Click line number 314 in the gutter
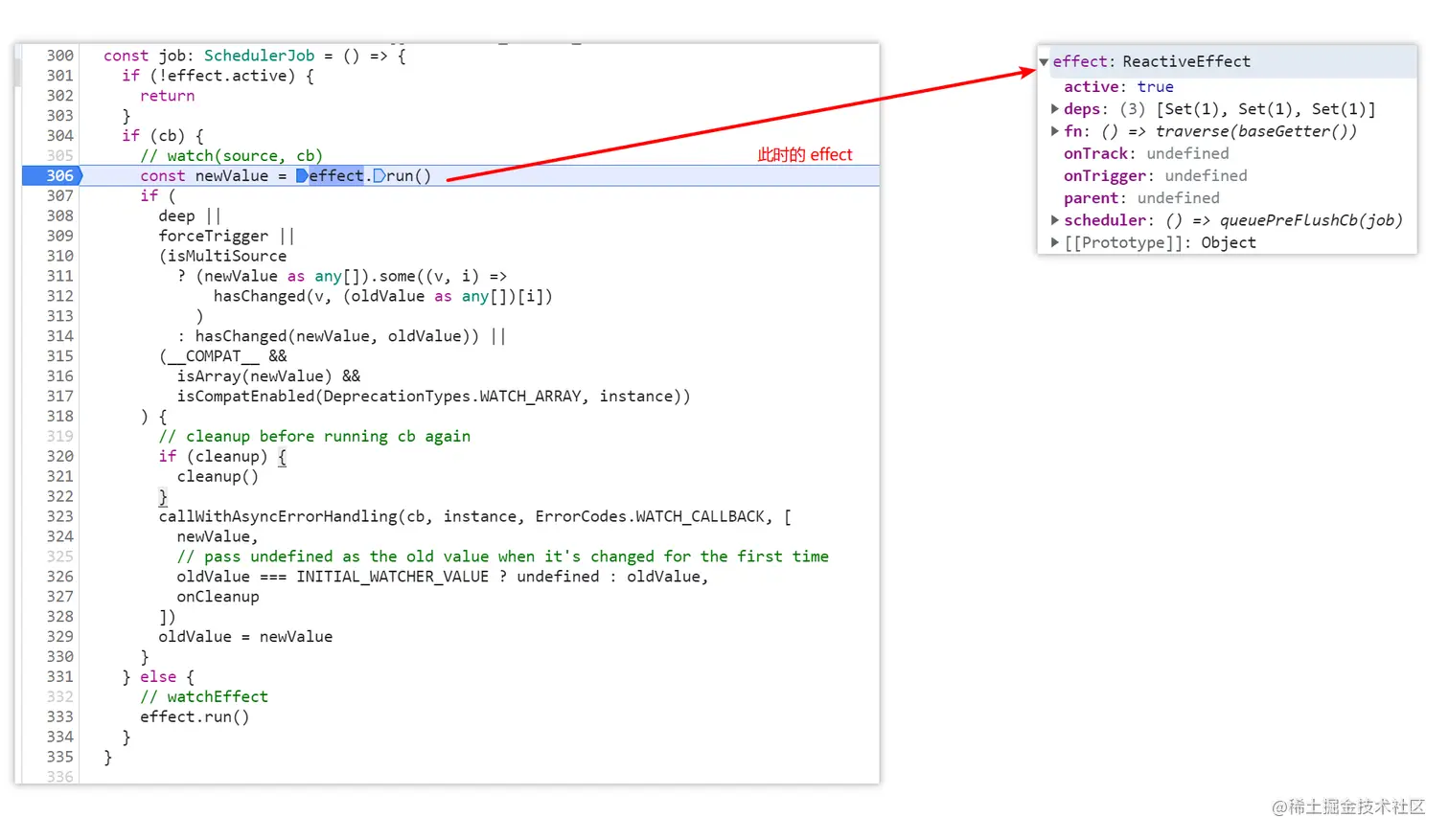The width and height of the screenshot is (1449, 840). (x=59, y=336)
